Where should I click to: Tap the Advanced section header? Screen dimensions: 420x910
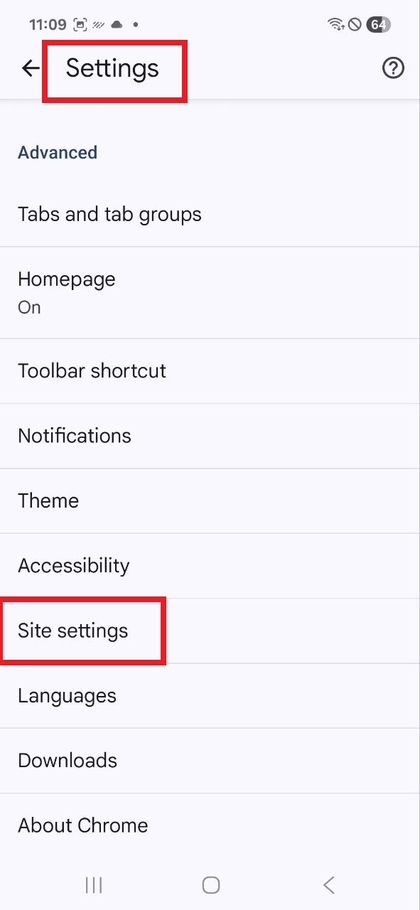coord(57,153)
